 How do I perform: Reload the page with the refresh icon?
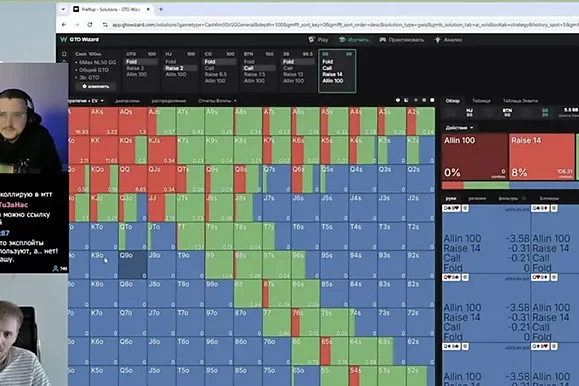point(90,25)
